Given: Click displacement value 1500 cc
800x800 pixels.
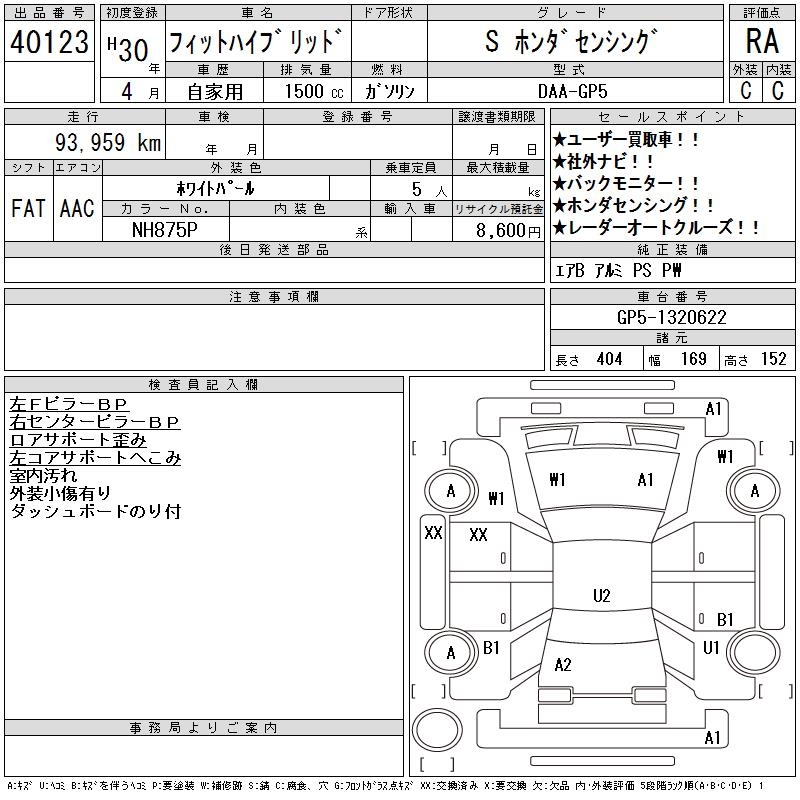Looking at the screenshot, I should coord(314,91).
